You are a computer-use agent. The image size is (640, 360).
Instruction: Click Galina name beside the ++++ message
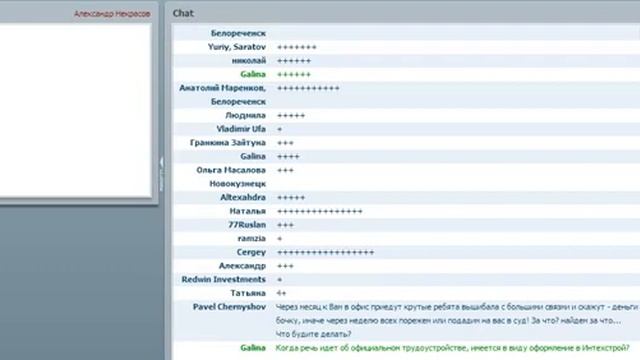pos(253,156)
